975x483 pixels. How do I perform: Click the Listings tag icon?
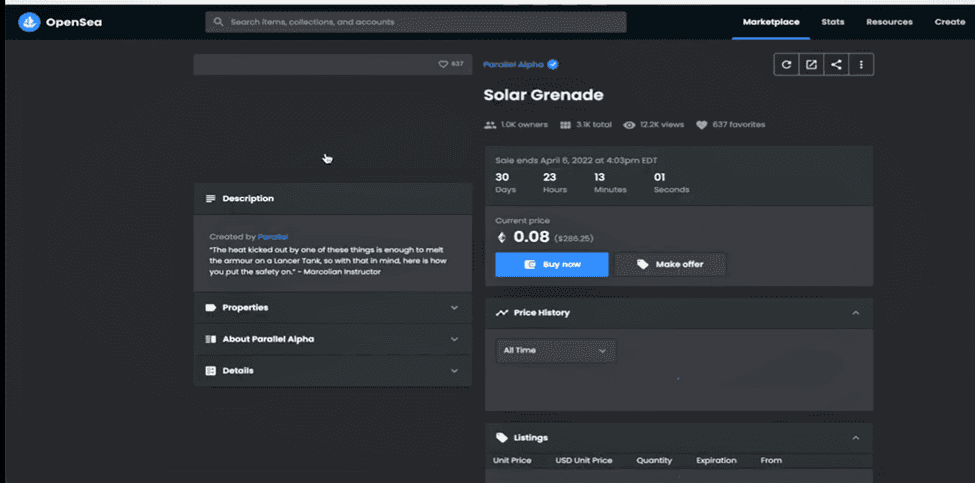click(x=502, y=438)
